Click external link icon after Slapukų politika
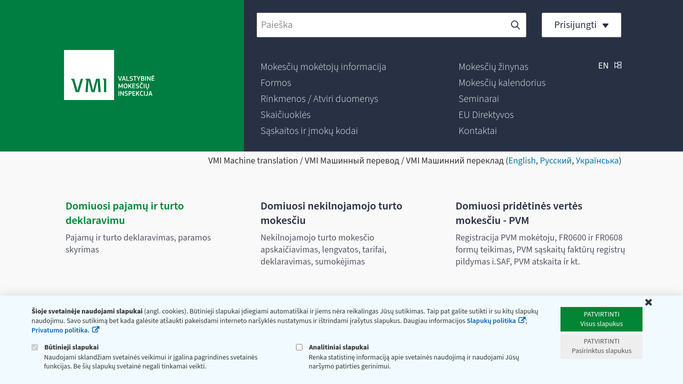This screenshot has width=683, height=384. [x=521, y=320]
